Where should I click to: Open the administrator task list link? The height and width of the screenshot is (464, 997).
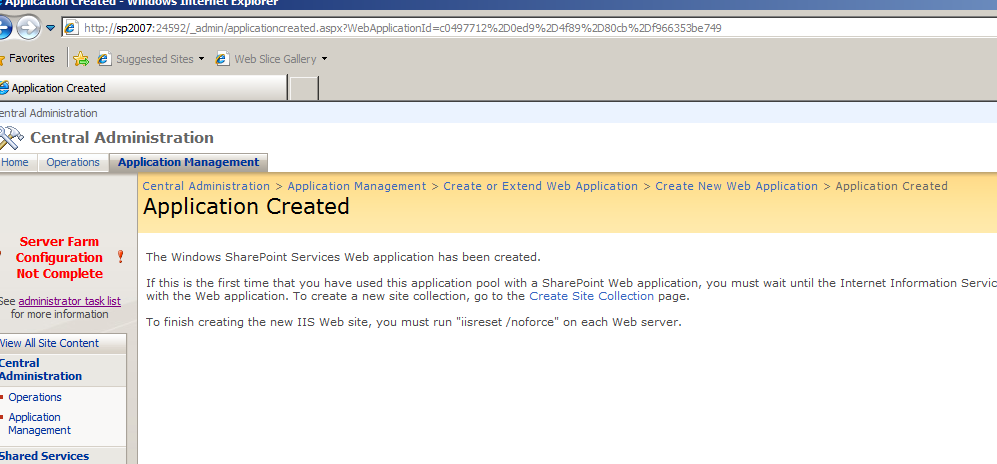(x=69, y=301)
